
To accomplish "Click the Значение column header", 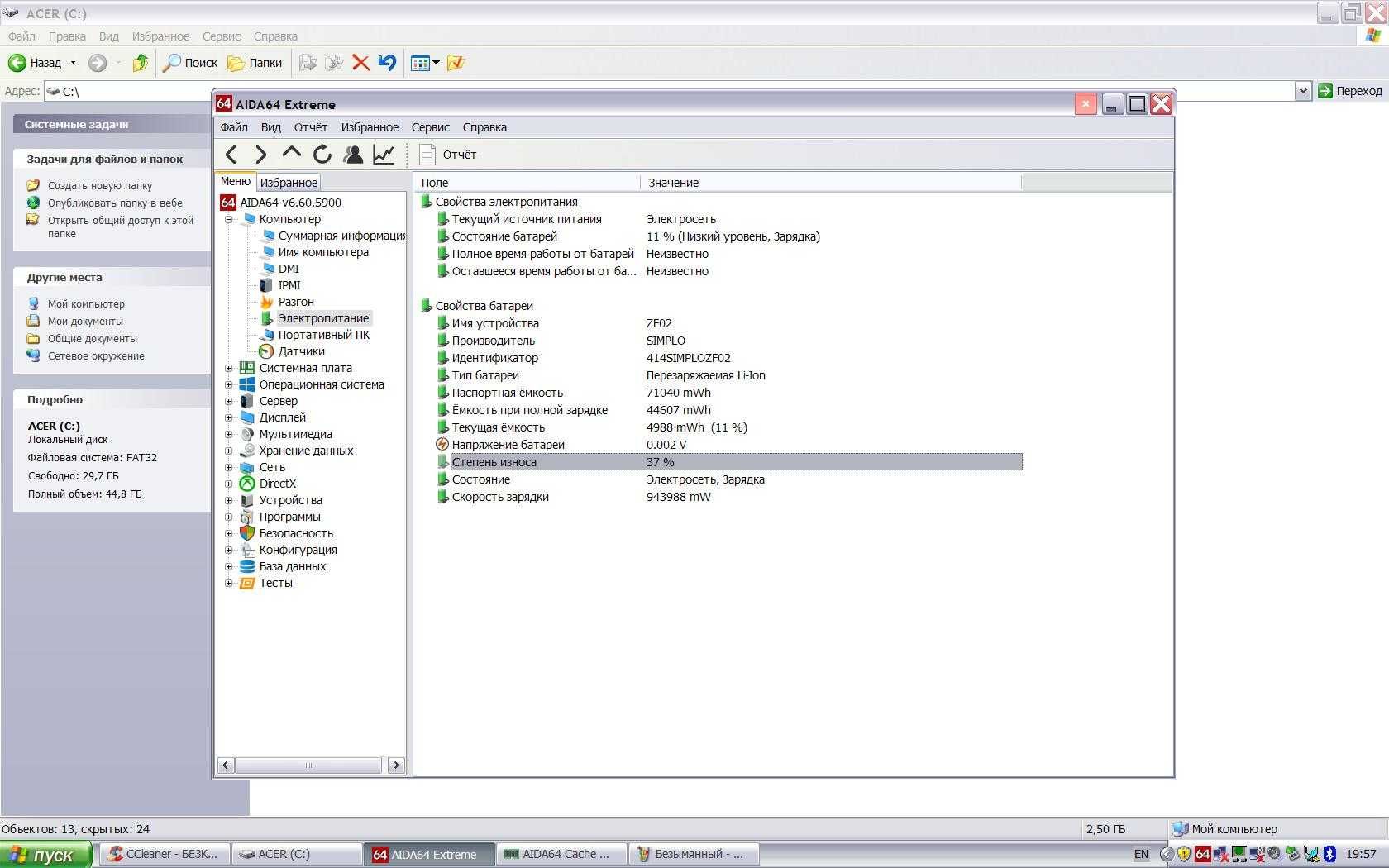I will 831,183.
